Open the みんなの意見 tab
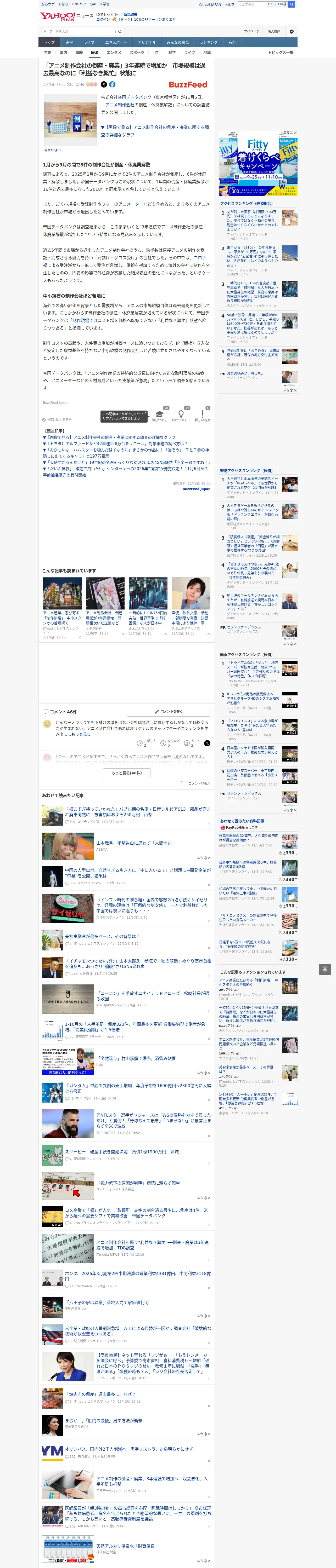Viewport: 336px width, 1568px height. pos(177,42)
